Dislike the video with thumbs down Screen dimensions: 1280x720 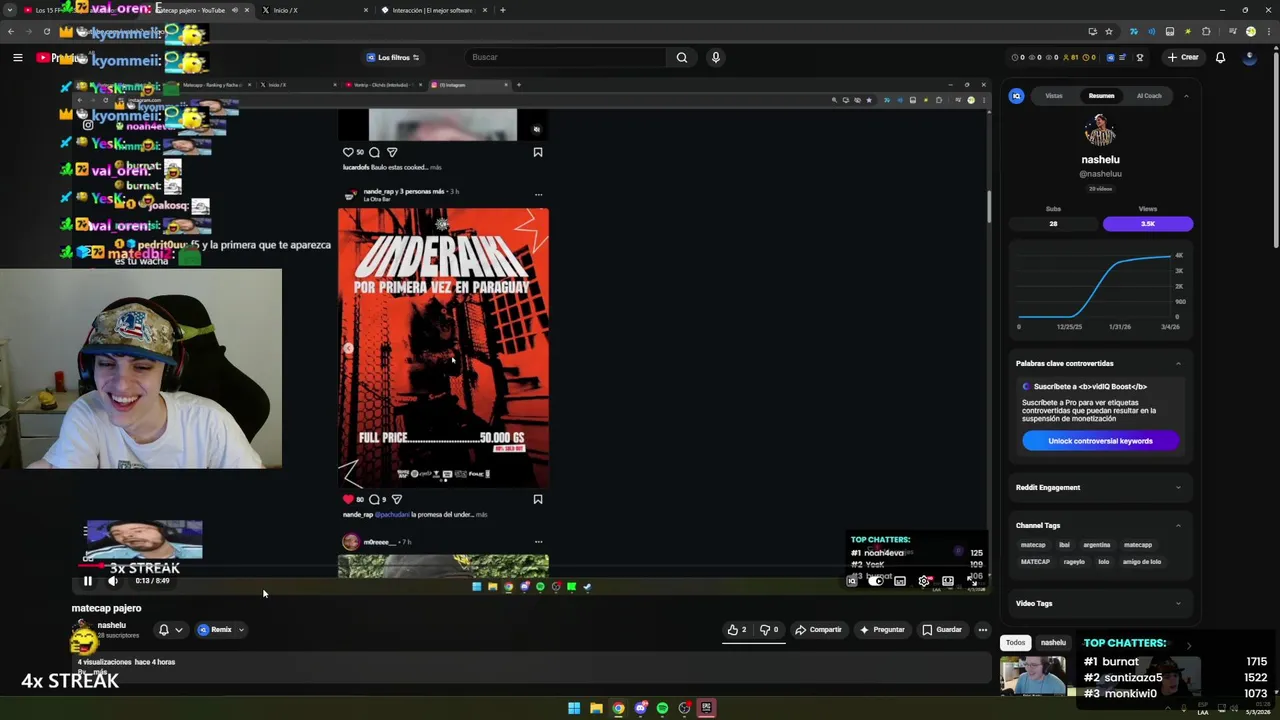click(769, 630)
